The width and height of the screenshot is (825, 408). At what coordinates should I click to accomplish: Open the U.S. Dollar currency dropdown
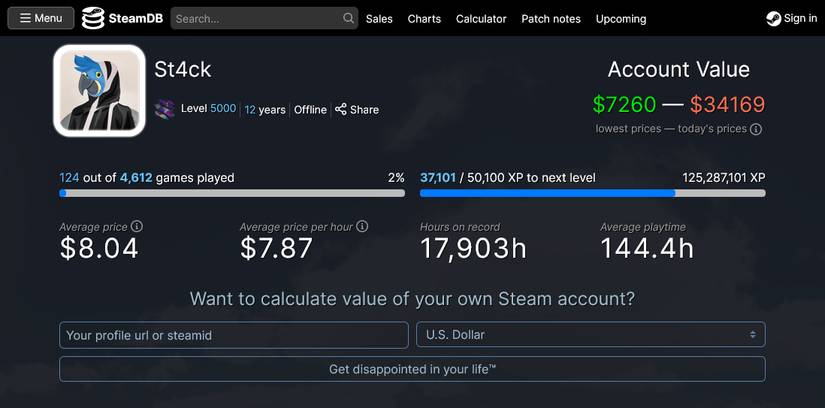[592, 335]
